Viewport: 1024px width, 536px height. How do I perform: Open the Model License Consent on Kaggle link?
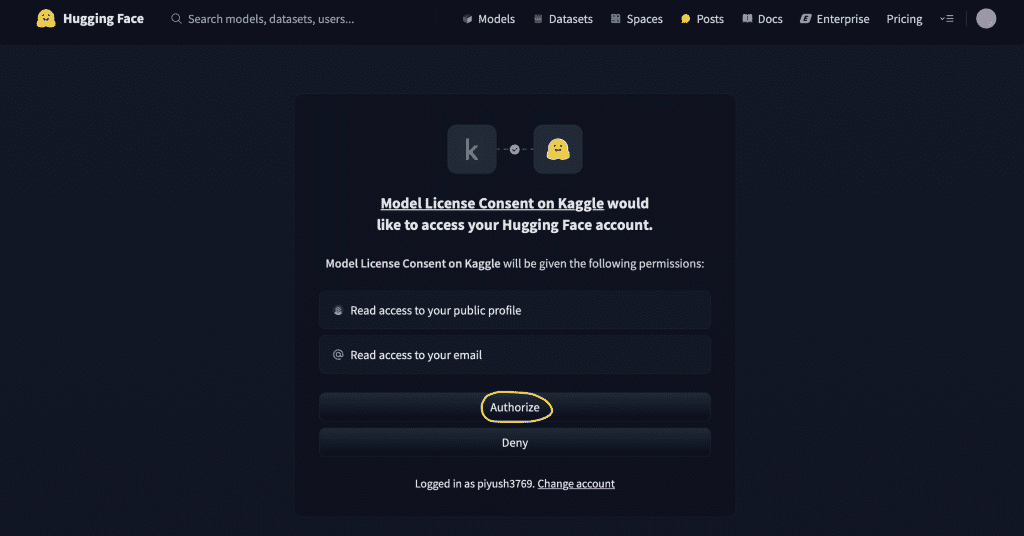pos(492,203)
